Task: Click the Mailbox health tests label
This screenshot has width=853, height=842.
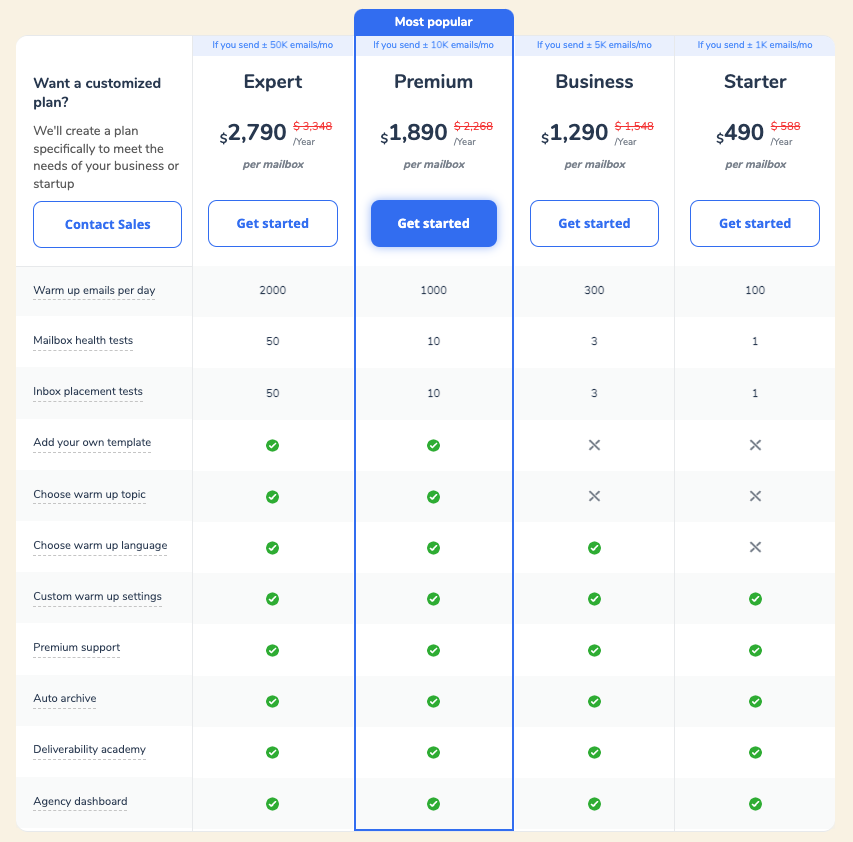Action: 83,340
